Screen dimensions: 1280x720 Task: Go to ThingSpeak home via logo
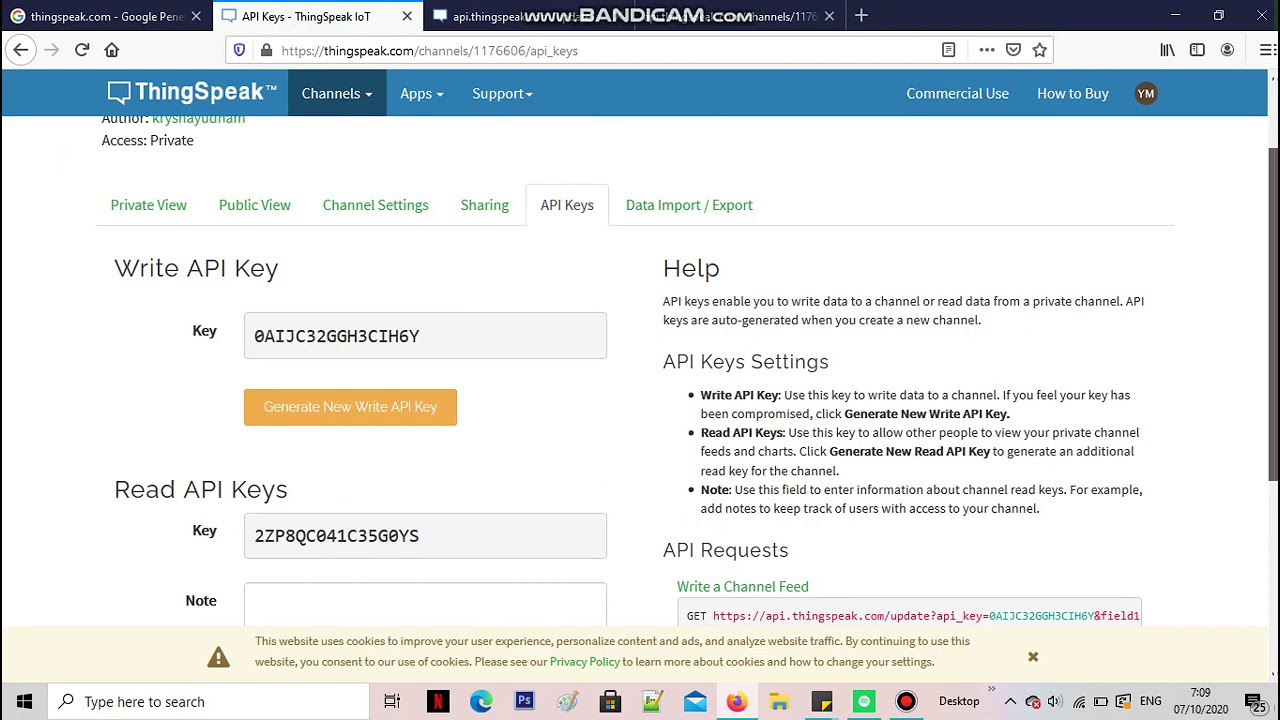click(192, 93)
